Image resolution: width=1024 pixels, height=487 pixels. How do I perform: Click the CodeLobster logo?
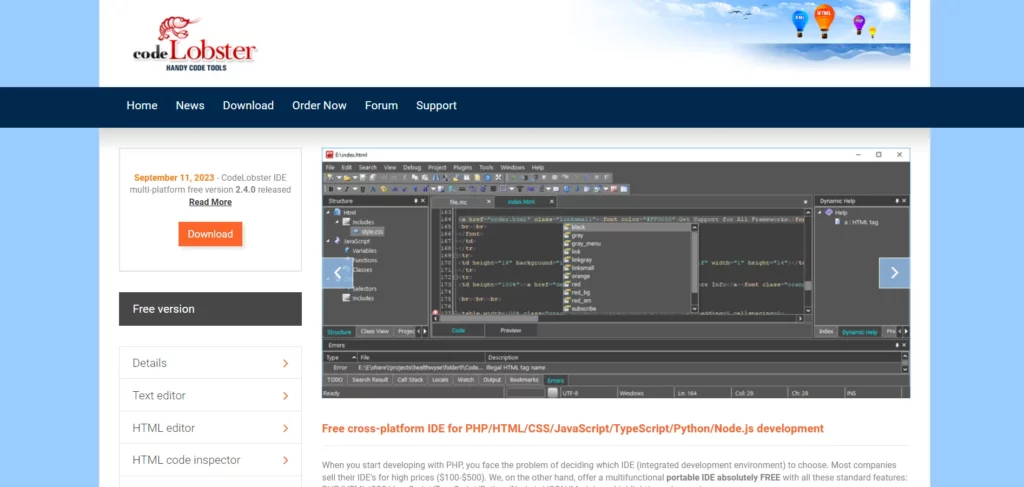pyautogui.click(x=195, y=44)
